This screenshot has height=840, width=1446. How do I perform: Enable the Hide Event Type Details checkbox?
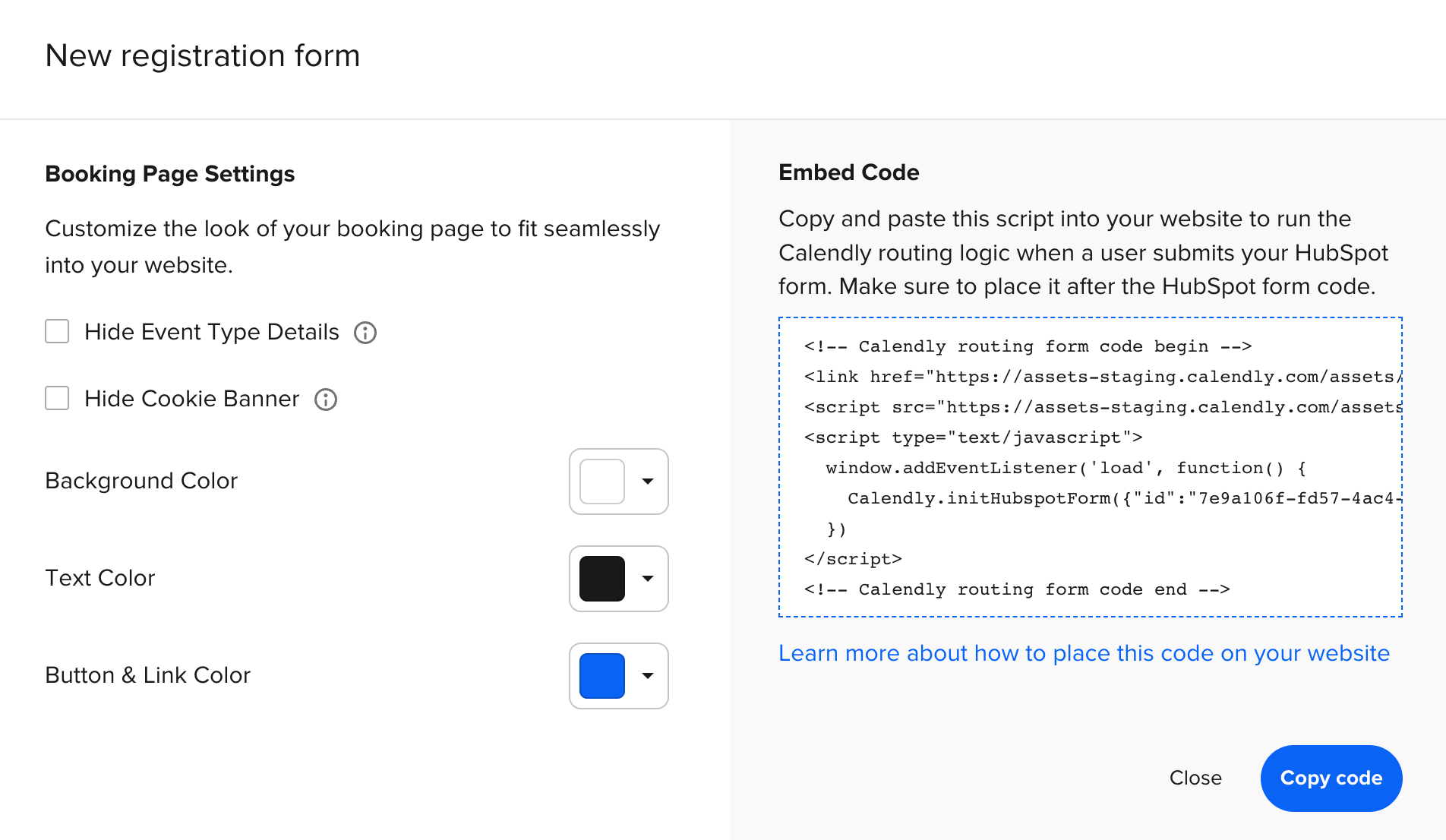pos(57,332)
